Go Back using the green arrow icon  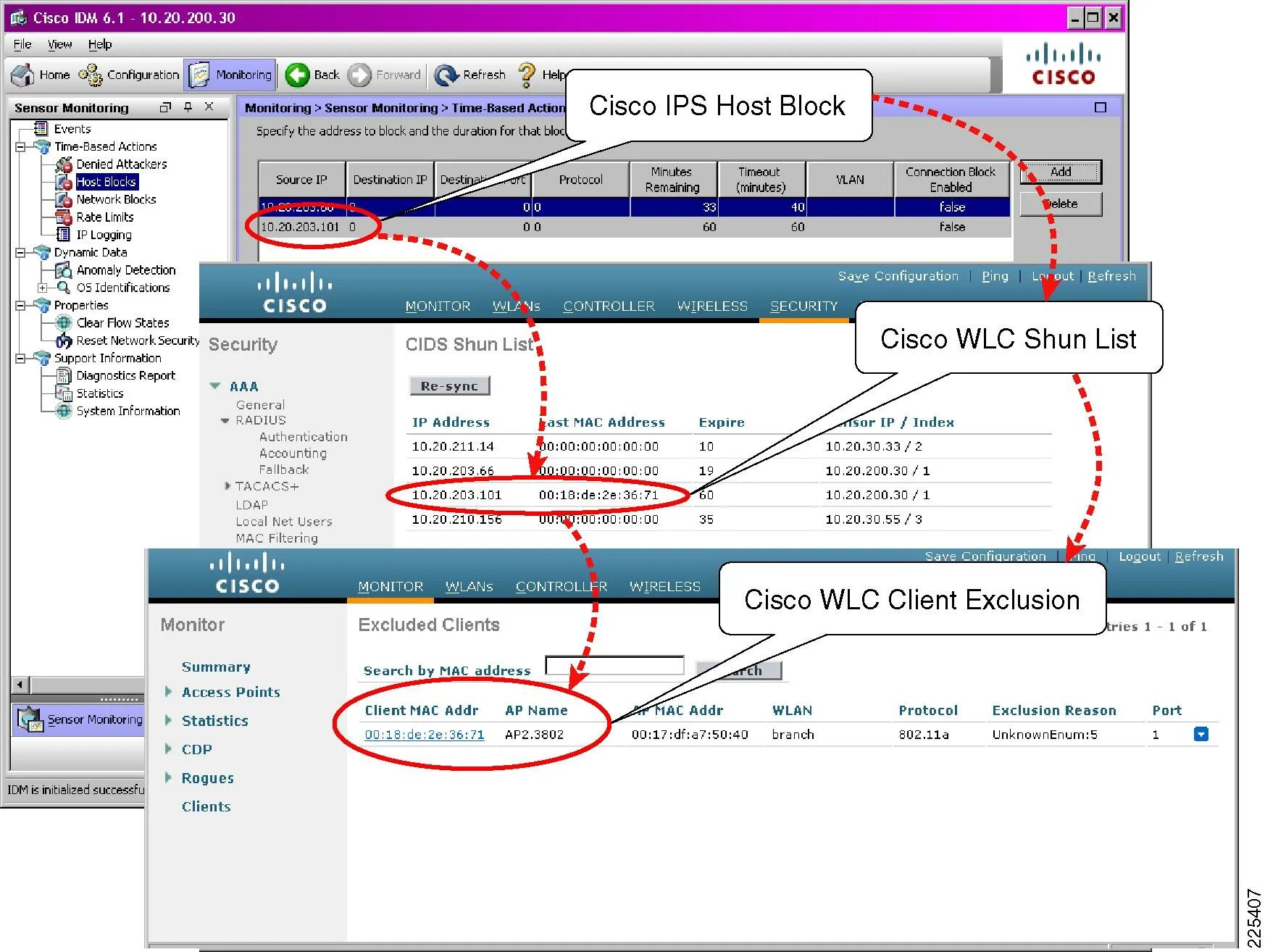[x=297, y=75]
